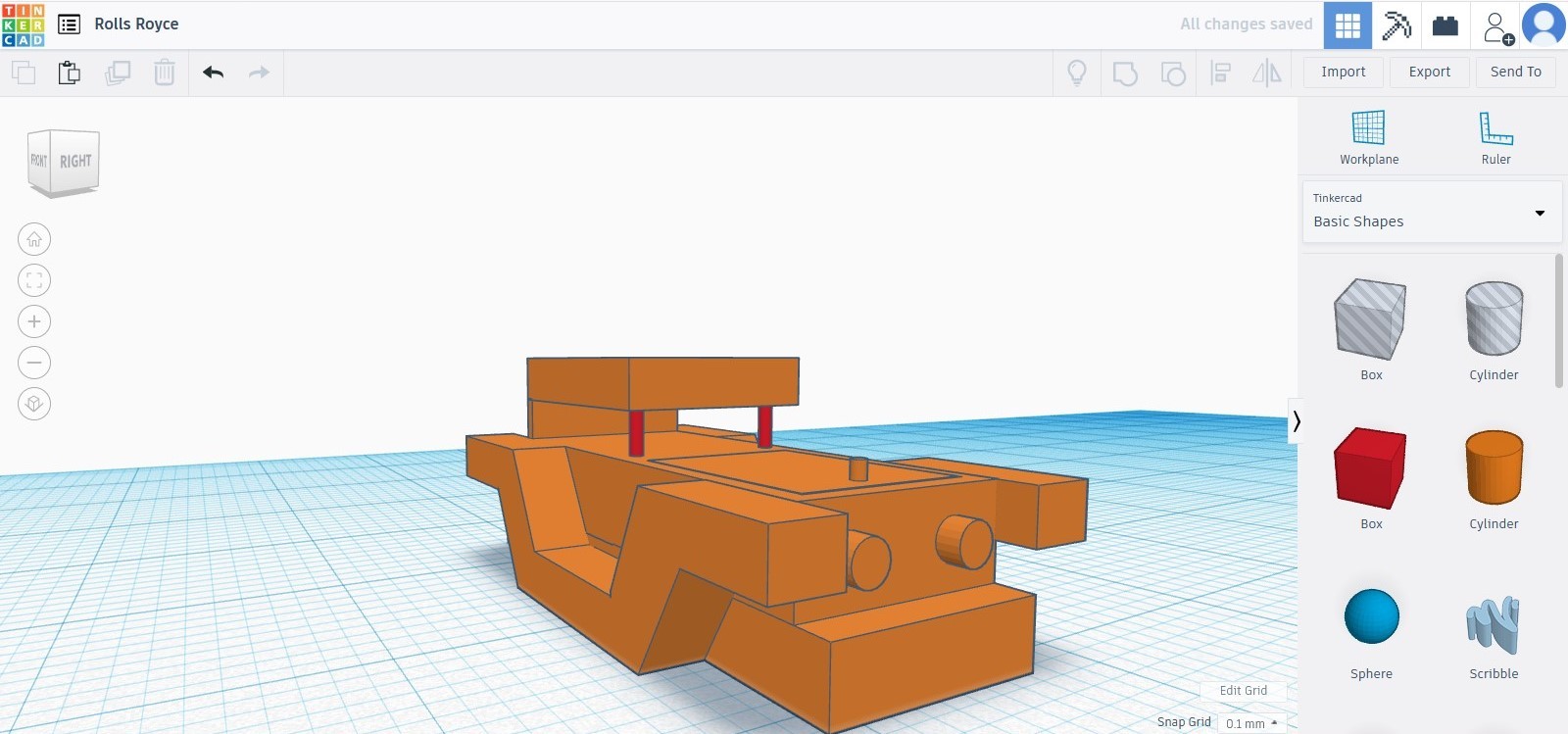Return to home view
The image size is (1568, 734).
[x=34, y=239]
